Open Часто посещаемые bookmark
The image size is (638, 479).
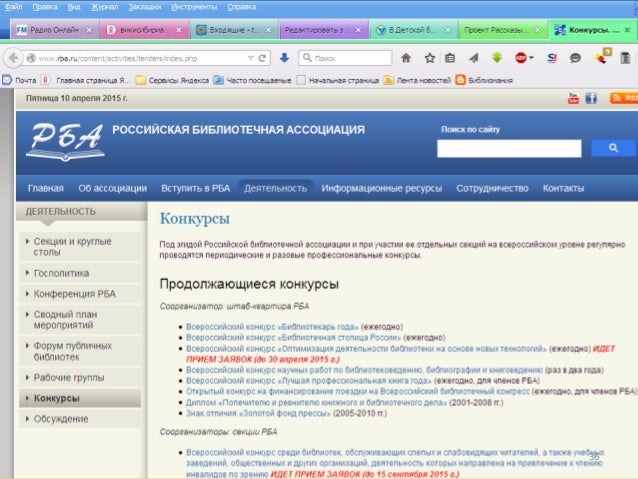point(253,80)
